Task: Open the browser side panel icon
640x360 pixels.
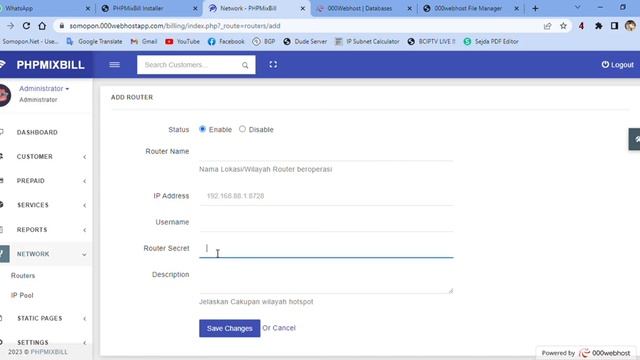Action: click(614, 26)
